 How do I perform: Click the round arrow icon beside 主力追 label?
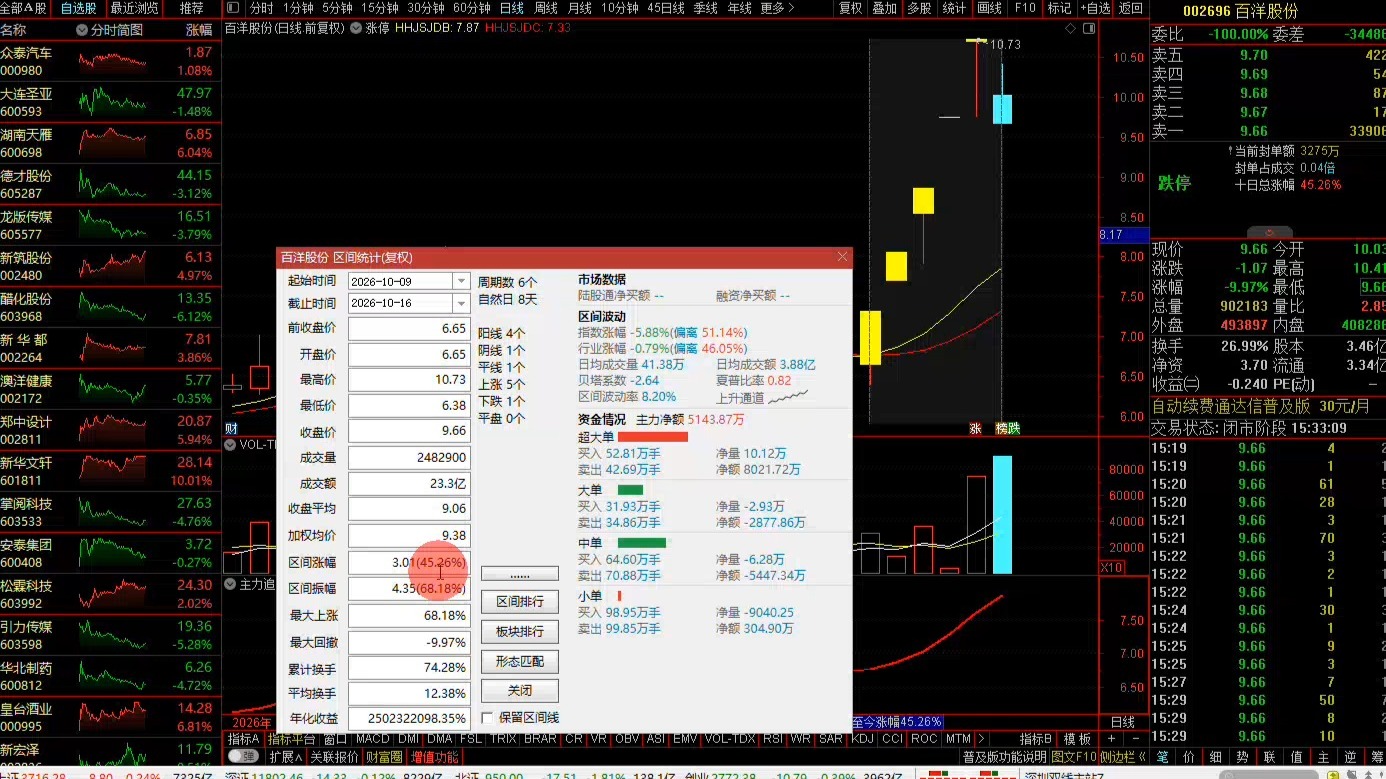pos(231,584)
